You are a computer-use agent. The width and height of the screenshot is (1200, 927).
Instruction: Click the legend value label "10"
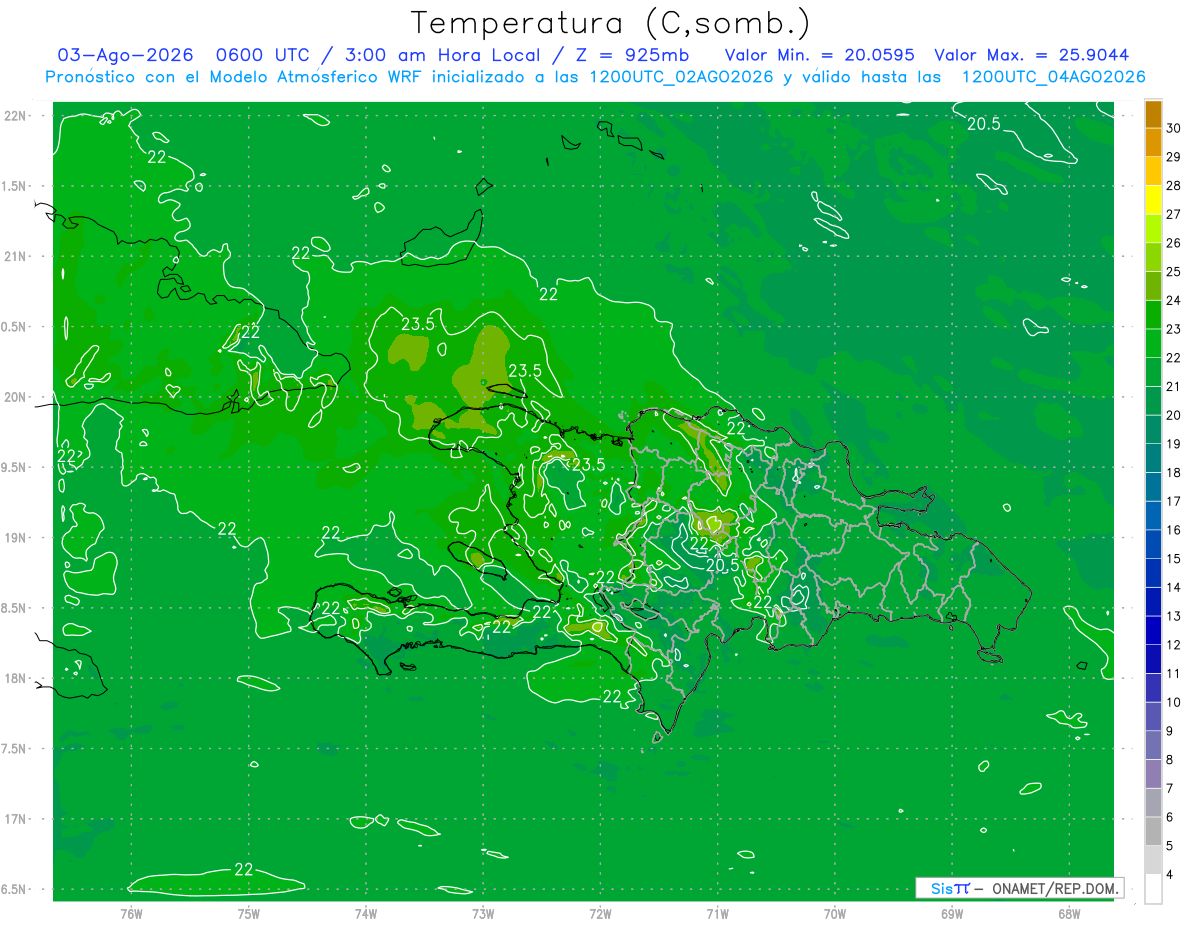pyautogui.click(x=1173, y=702)
